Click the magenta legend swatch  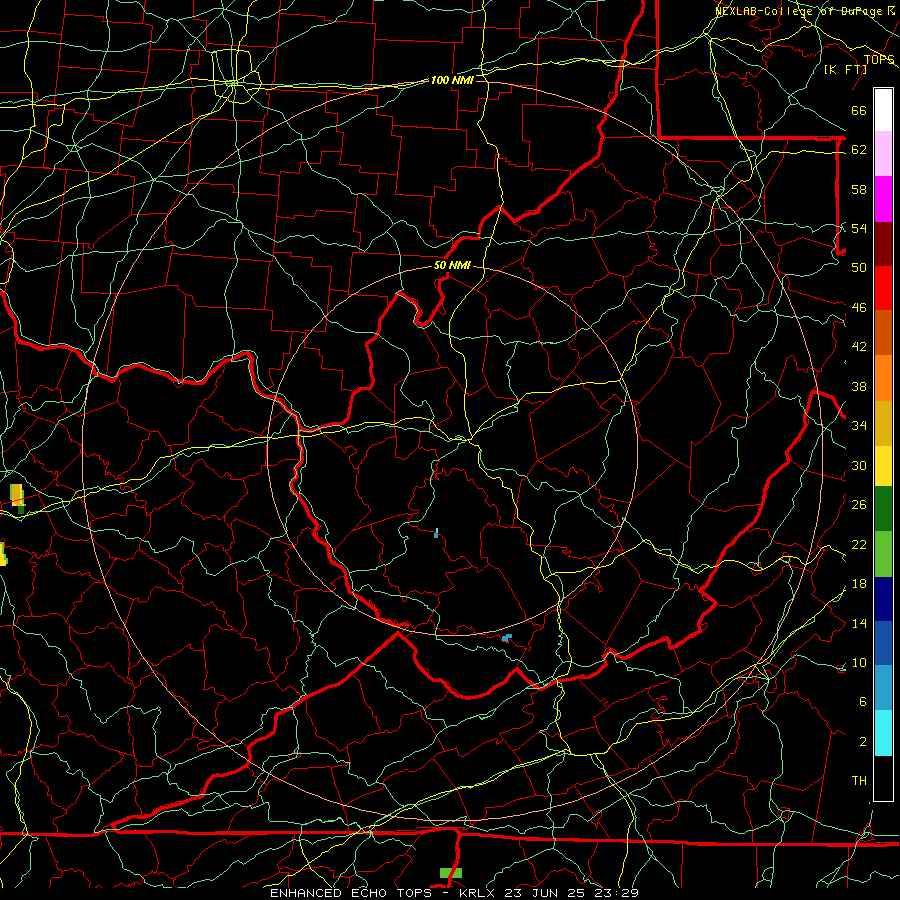coord(883,199)
